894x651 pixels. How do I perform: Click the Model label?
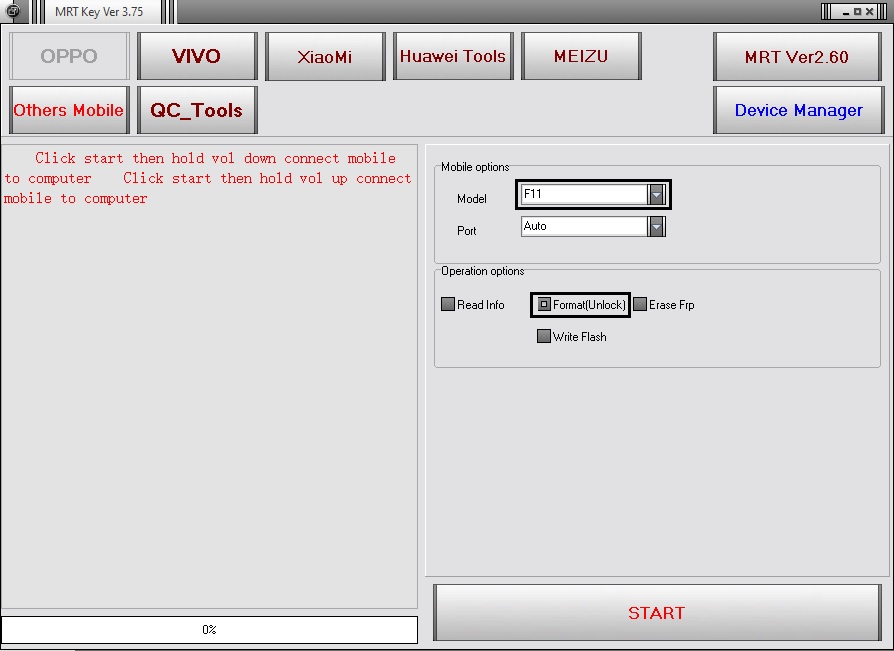472,199
